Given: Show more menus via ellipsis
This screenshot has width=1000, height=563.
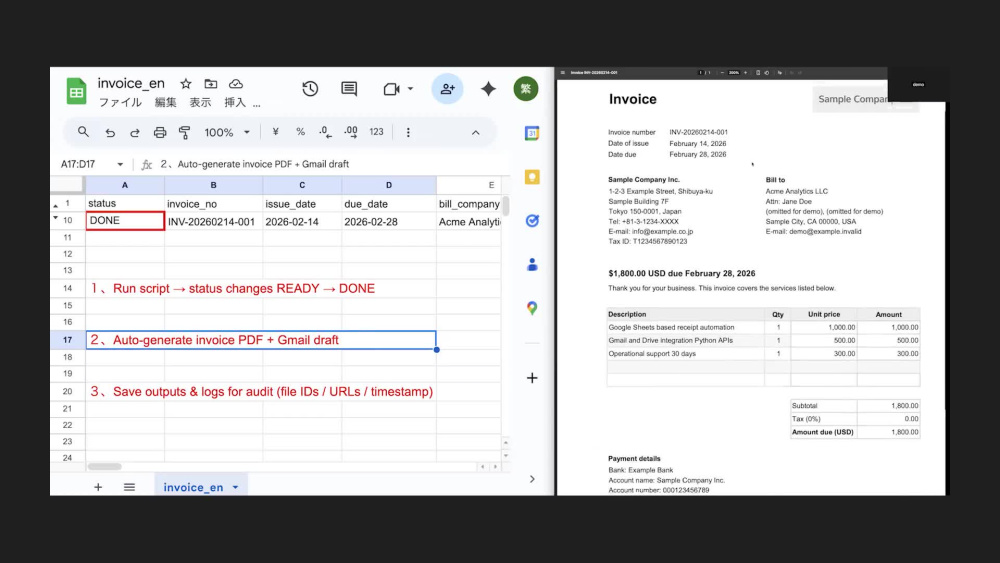Looking at the screenshot, I should coord(256,104).
